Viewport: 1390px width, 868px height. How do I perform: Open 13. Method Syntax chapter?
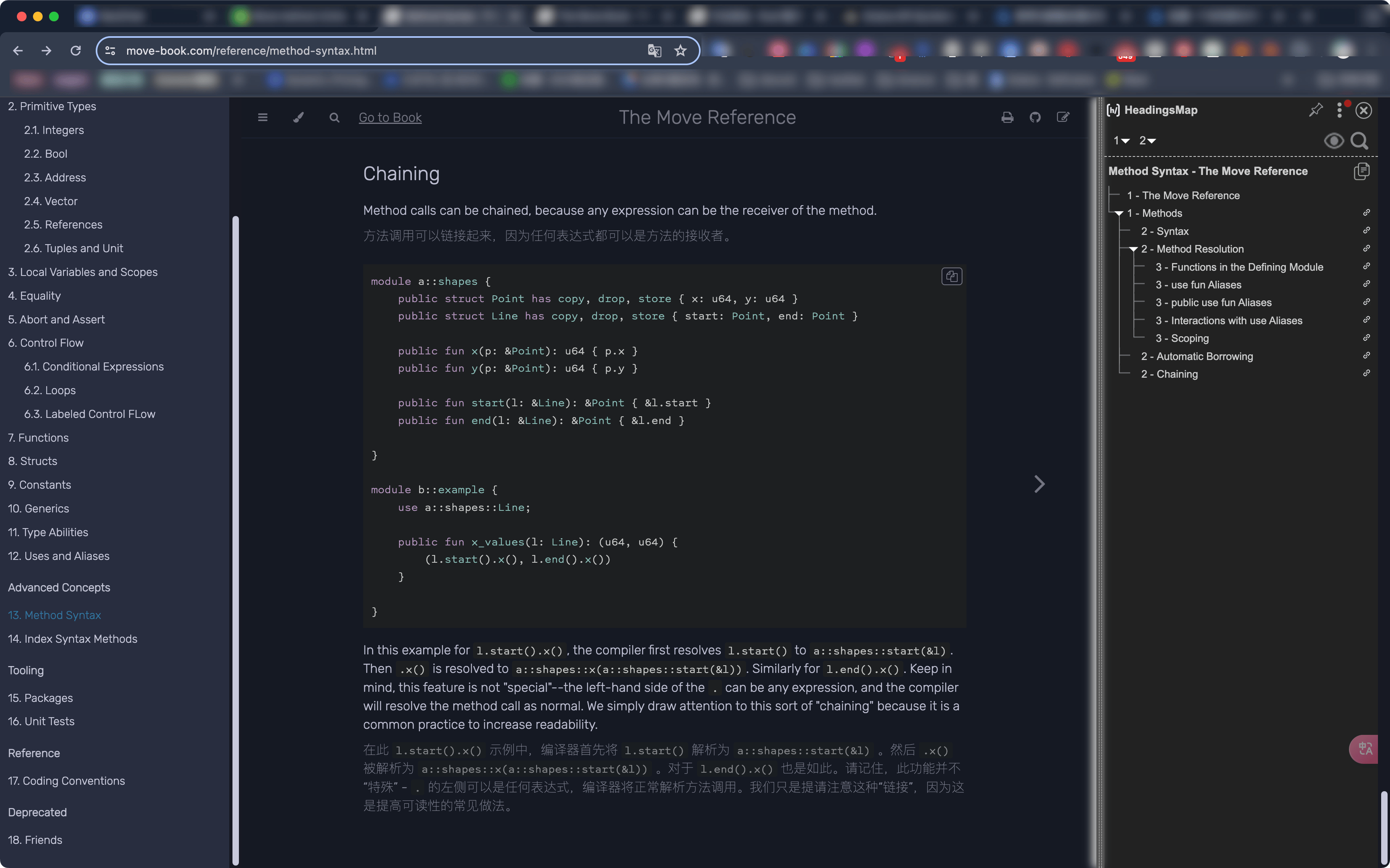(x=55, y=615)
